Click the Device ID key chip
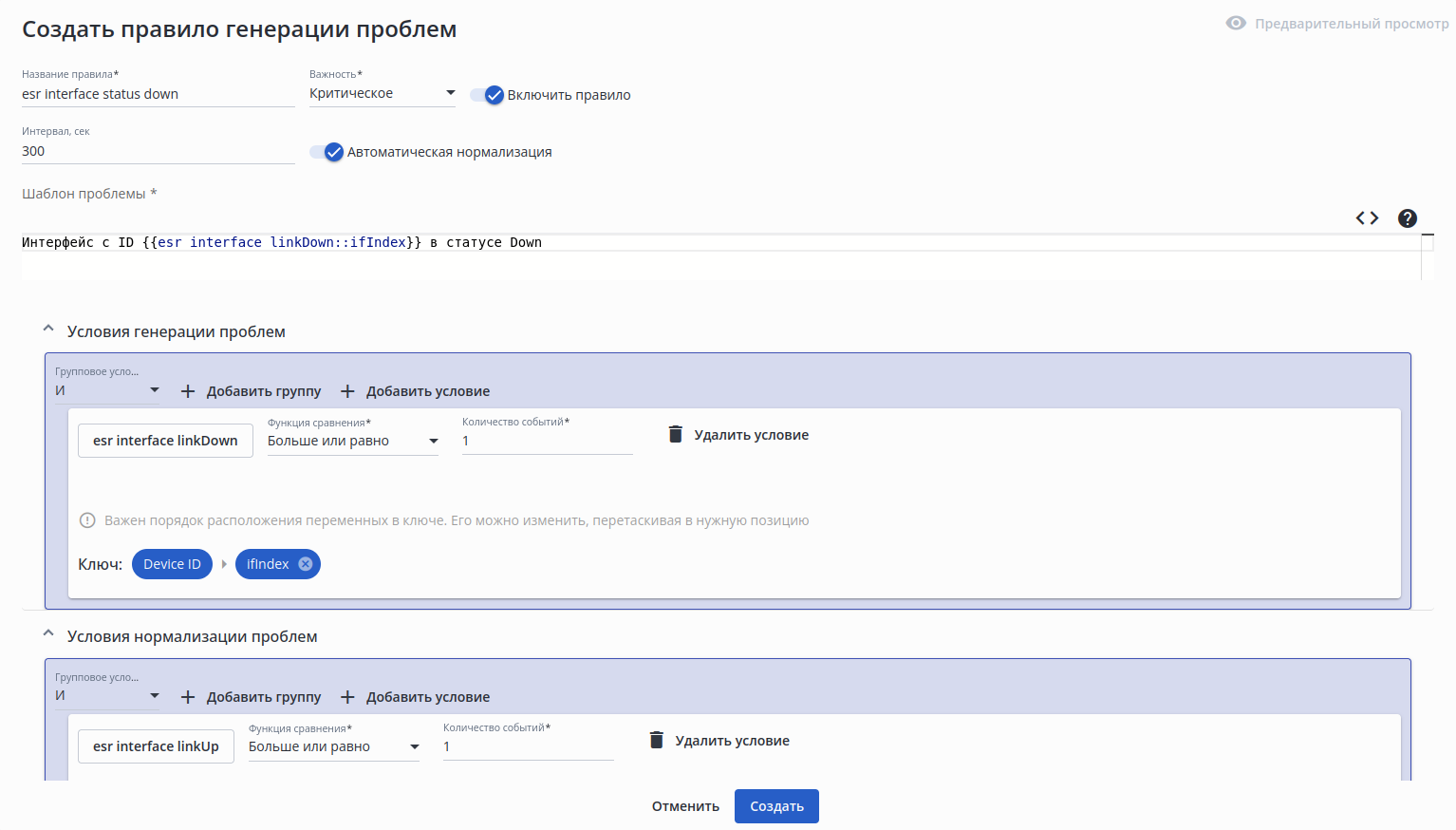This screenshot has height=830, width=1456. tap(172, 564)
